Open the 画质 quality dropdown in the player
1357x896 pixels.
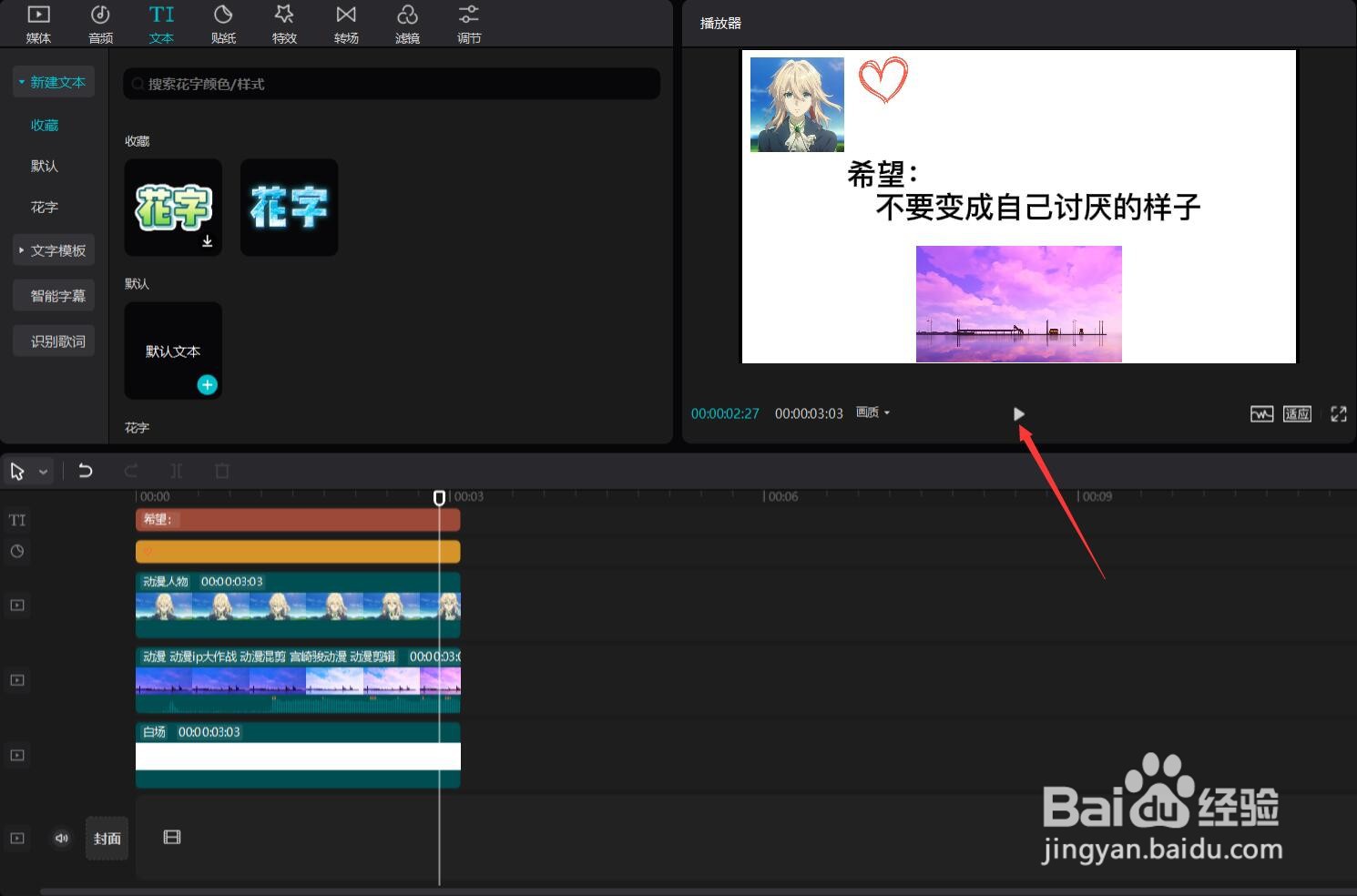tap(871, 412)
